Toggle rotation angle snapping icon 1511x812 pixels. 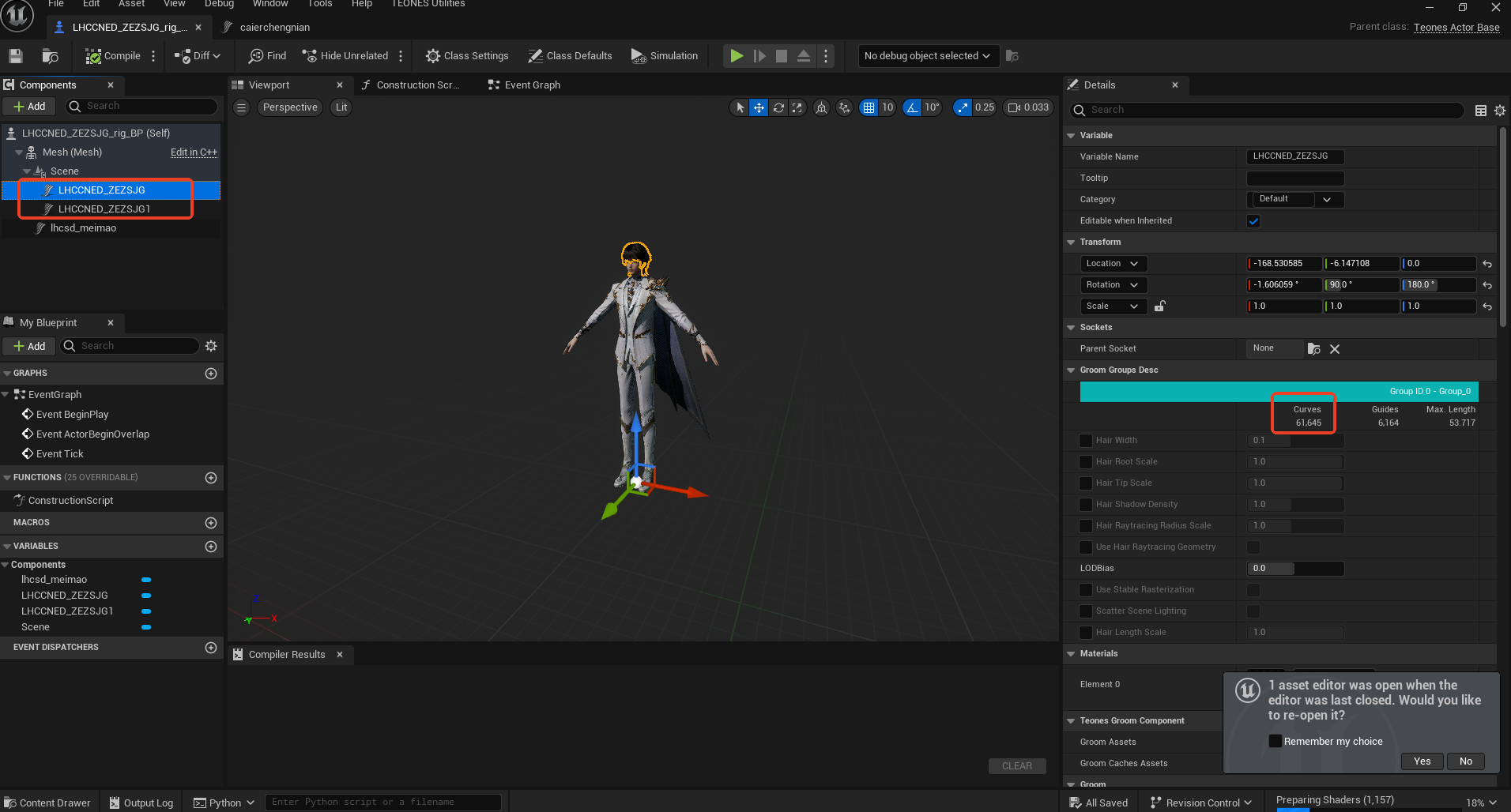tap(912, 107)
